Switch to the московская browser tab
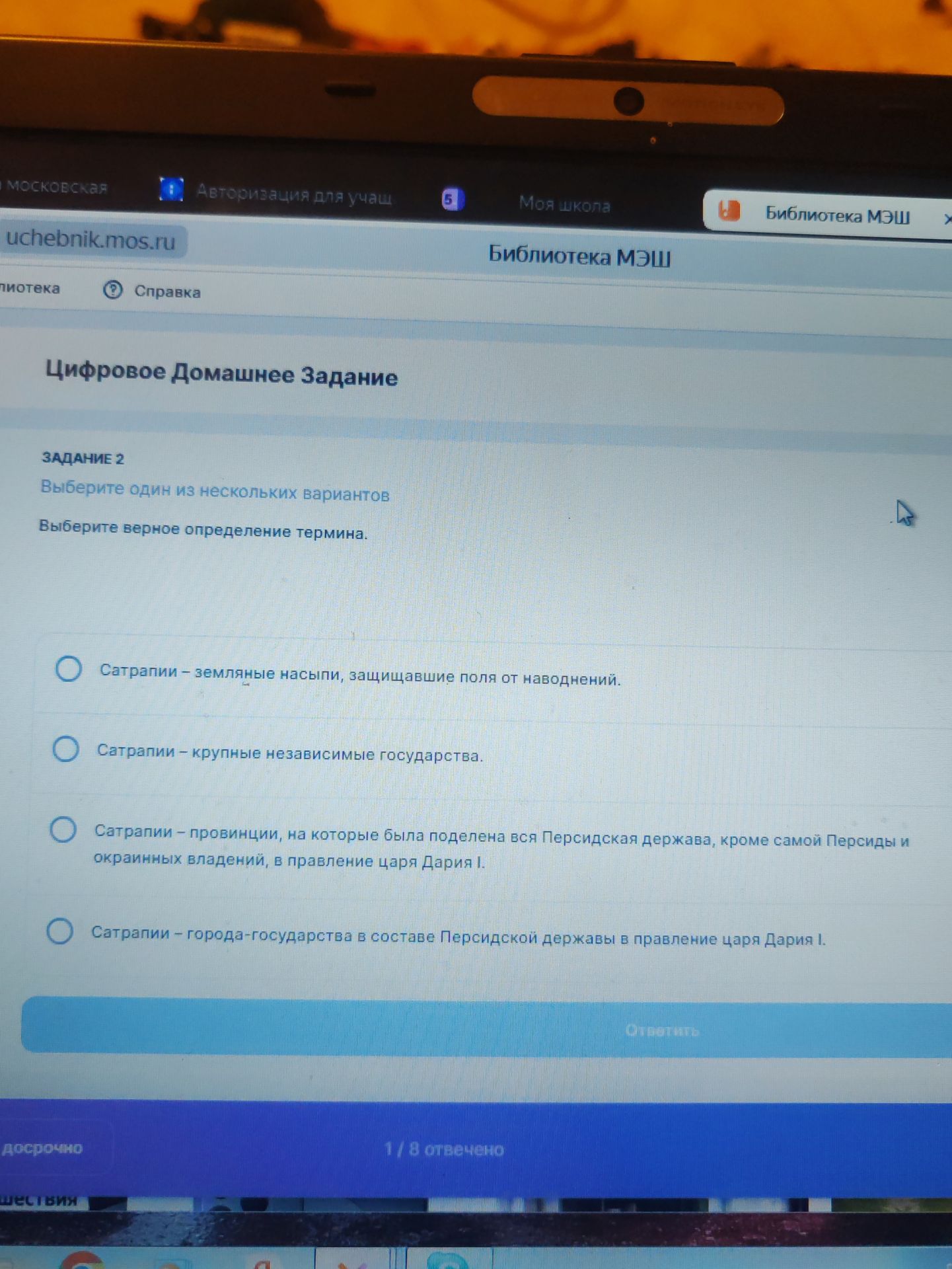The height and width of the screenshot is (1269, 952). click(55, 186)
